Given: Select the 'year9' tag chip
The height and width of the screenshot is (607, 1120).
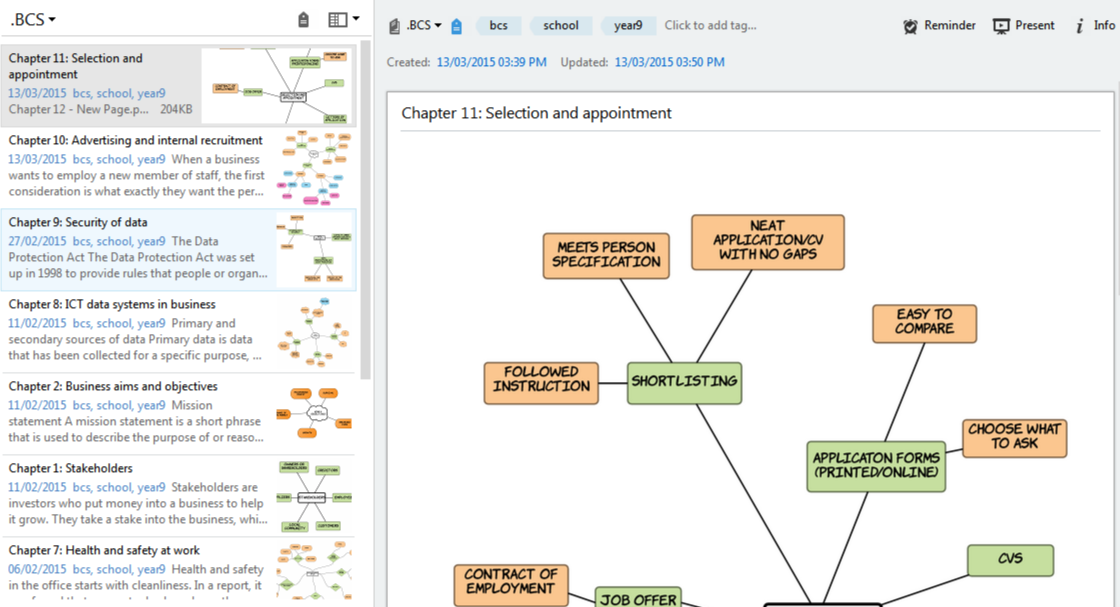Looking at the screenshot, I should point(628,26).
